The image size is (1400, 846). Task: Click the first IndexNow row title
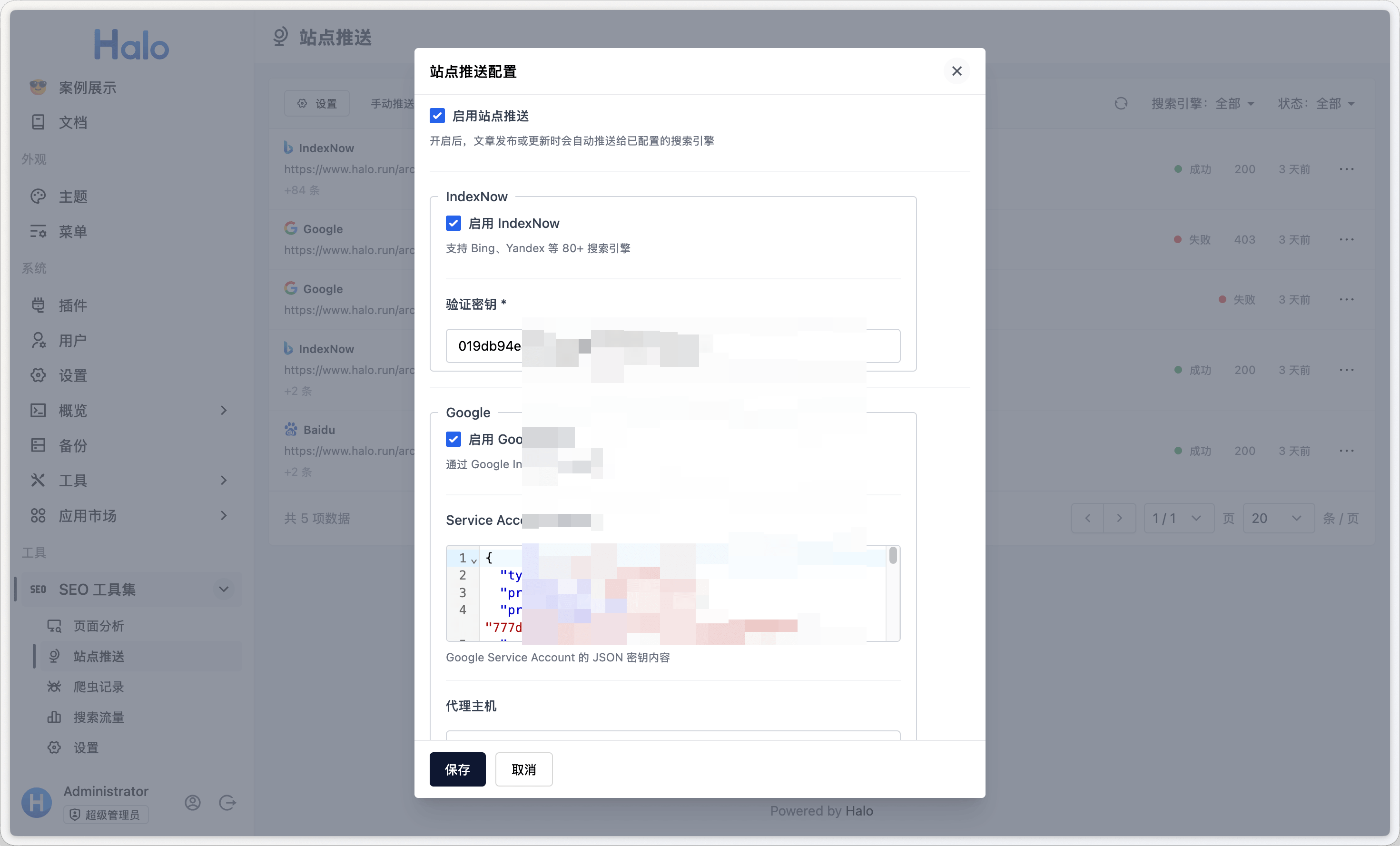coord(326,148)
